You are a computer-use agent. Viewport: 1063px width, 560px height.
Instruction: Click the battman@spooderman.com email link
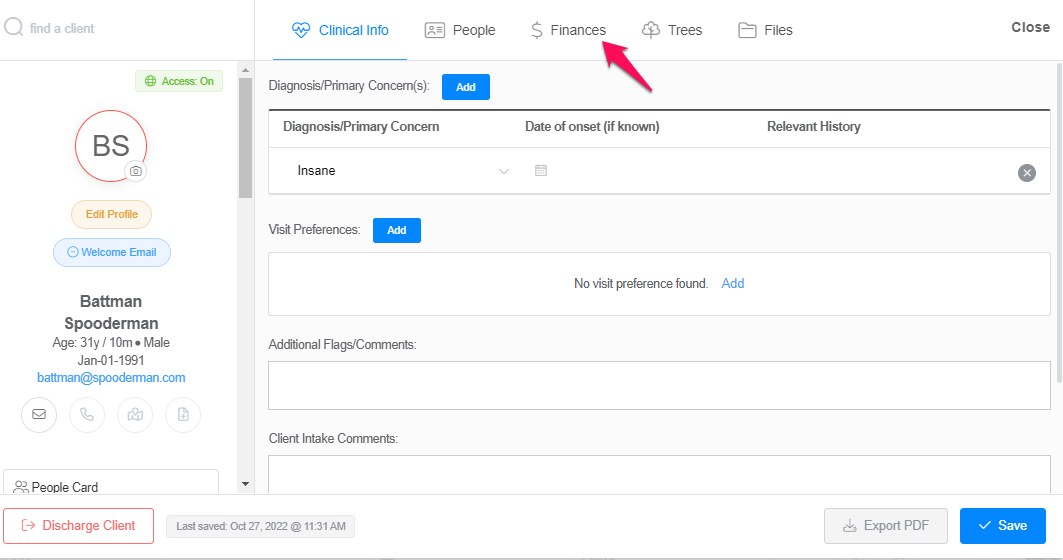pos(111,378)
